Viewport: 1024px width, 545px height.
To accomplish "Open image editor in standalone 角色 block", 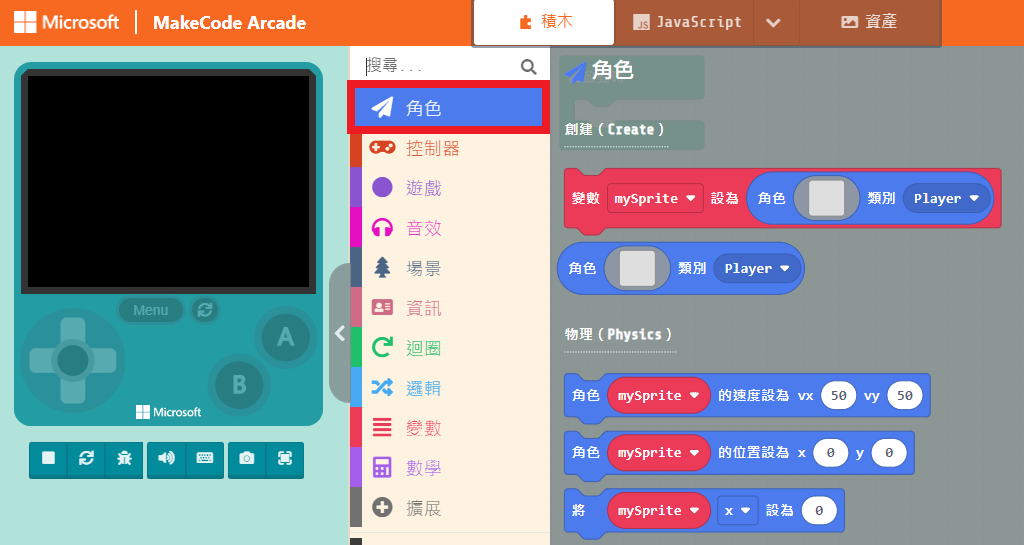I will pos(637,268).
